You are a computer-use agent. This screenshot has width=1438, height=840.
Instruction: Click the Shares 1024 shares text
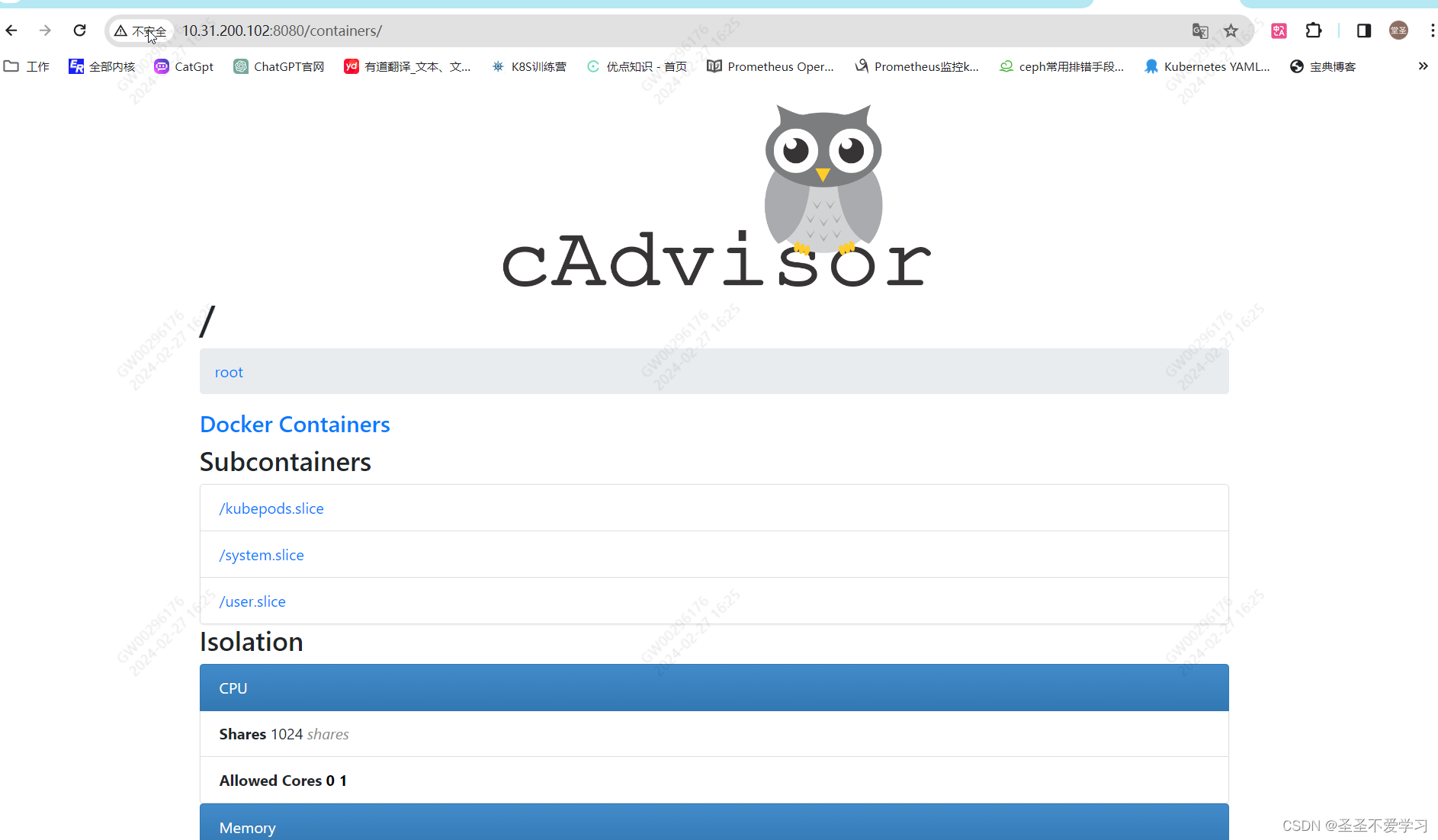click(284, 734)
